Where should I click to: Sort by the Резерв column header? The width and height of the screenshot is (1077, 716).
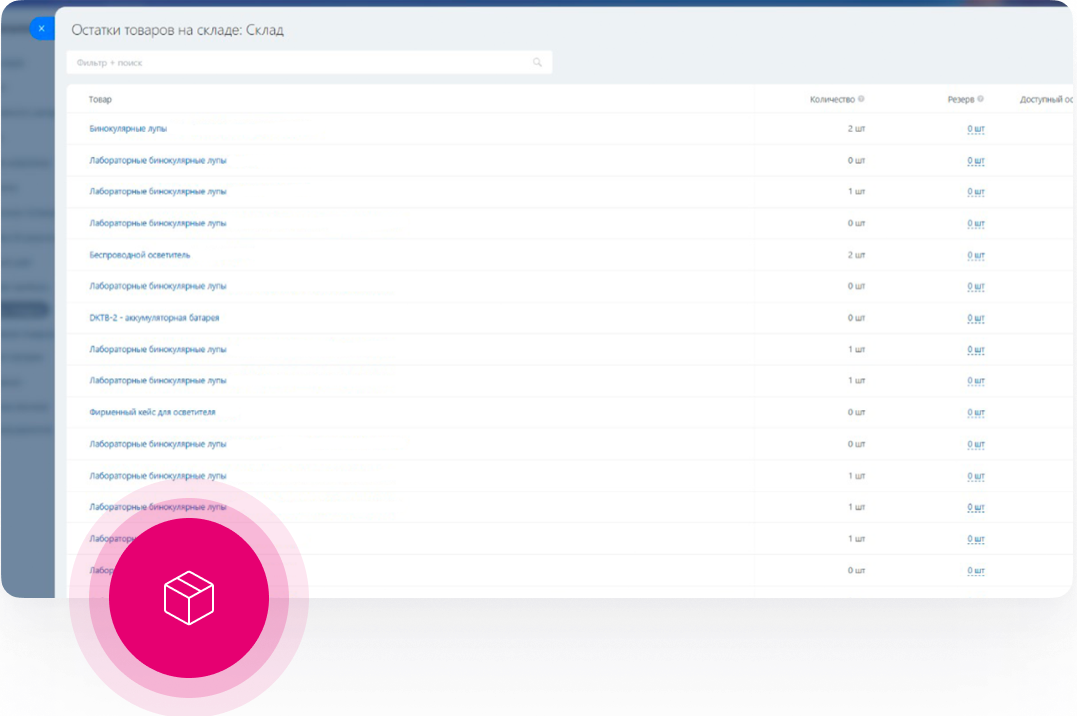pos(960,99)
